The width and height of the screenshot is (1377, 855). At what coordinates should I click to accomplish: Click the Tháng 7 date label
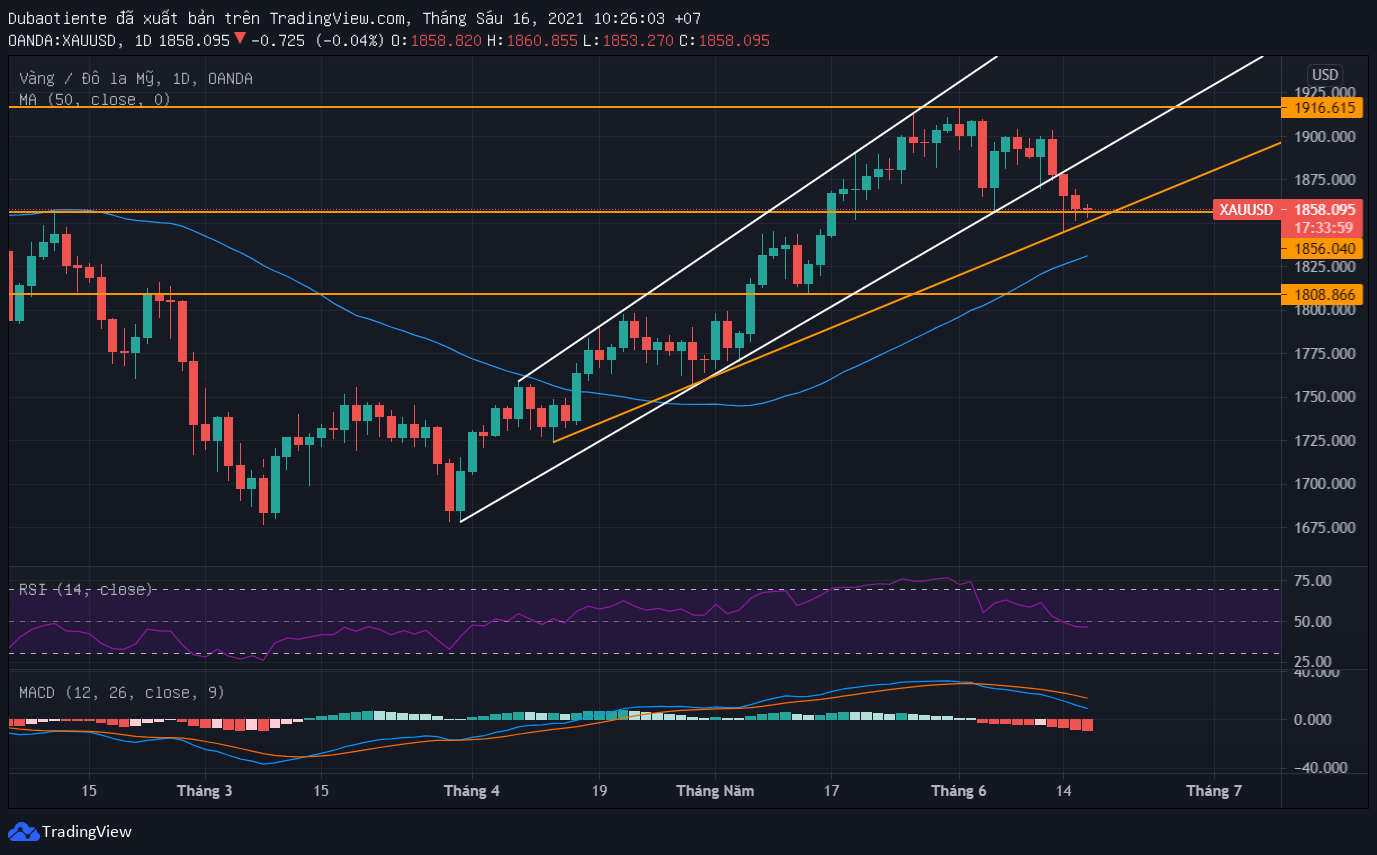click(1214, 791)
